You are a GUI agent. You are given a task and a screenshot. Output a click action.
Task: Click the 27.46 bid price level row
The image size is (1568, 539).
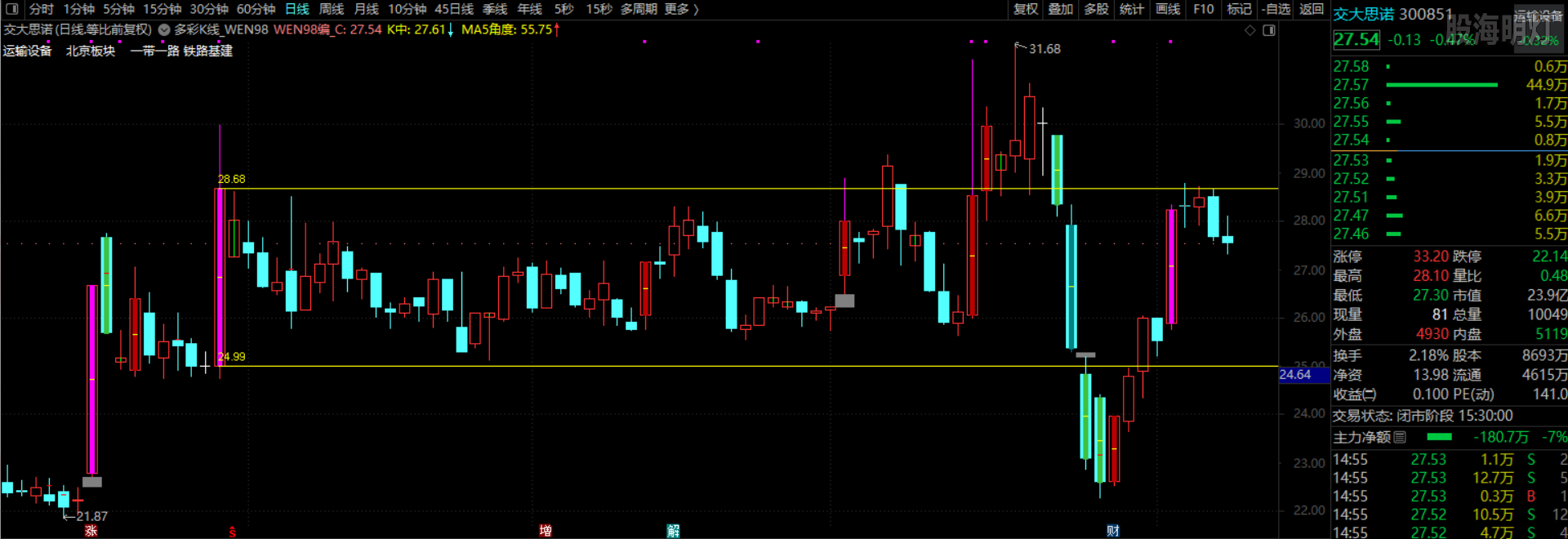pos(1450,234)
